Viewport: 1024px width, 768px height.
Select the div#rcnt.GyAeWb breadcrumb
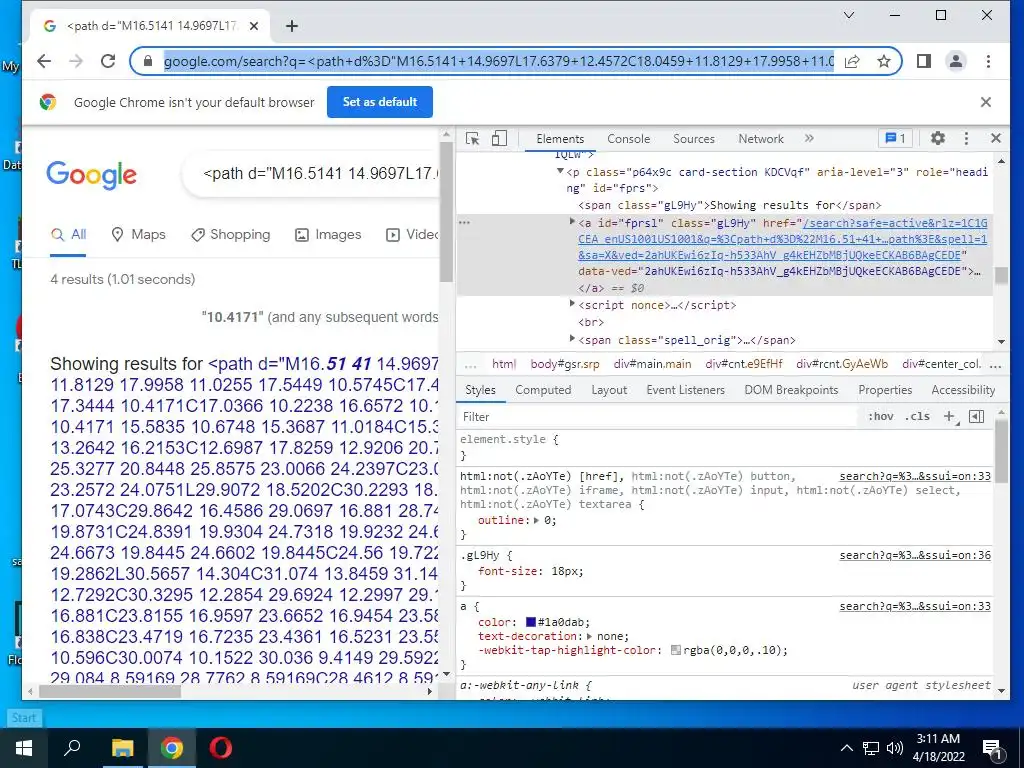(x=842, y=364)
